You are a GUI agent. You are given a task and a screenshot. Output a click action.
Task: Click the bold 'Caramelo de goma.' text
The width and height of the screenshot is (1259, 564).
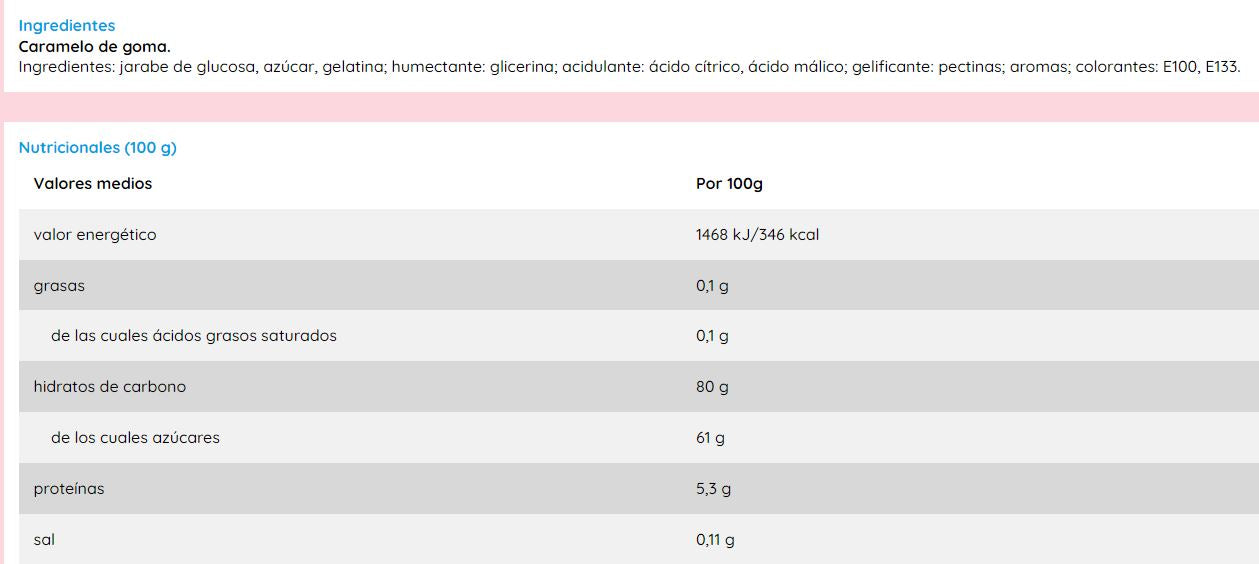[x=95, y=46]
